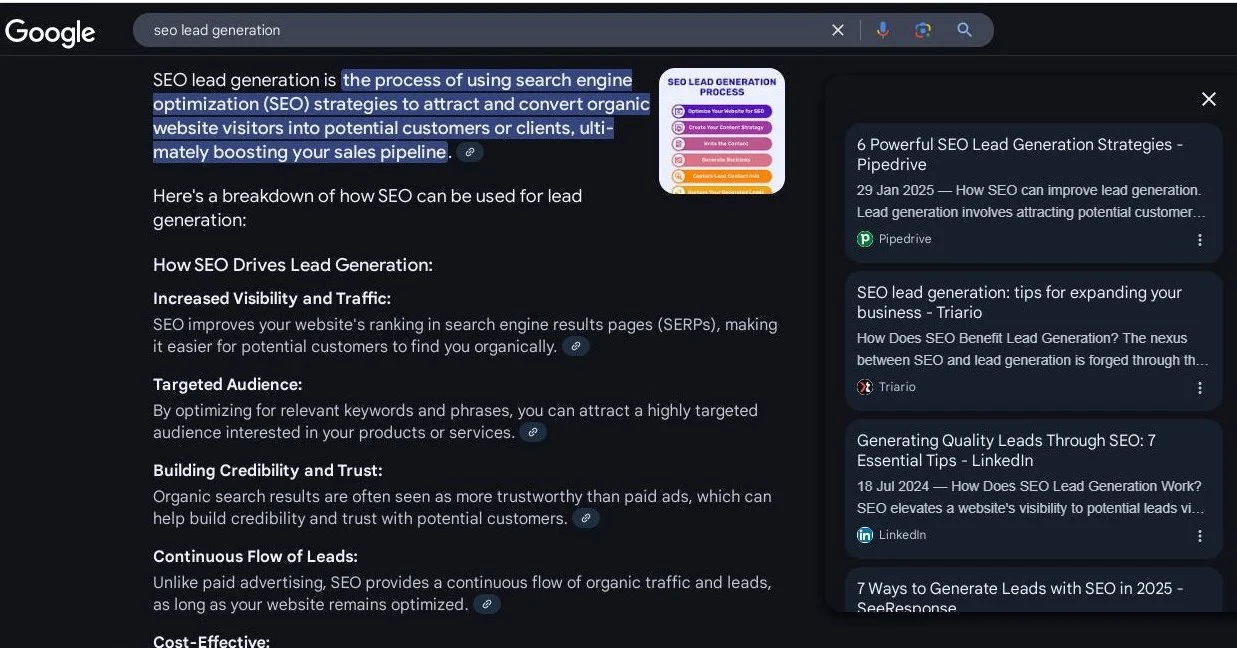Open 'SEO lead generation: tips for expanding' link
The height and width of the screenshot is (648, 1237).
[1019, 302]
